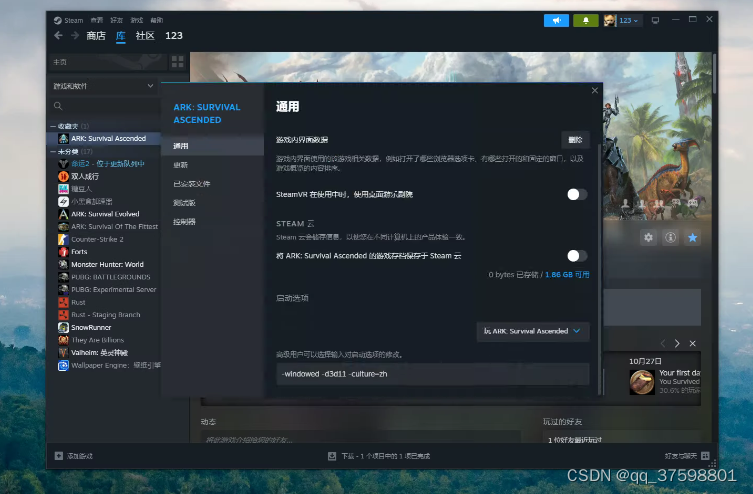Click the Wallpaper Engine icon
The image size is (753, 494).
(x=63, y=365)
